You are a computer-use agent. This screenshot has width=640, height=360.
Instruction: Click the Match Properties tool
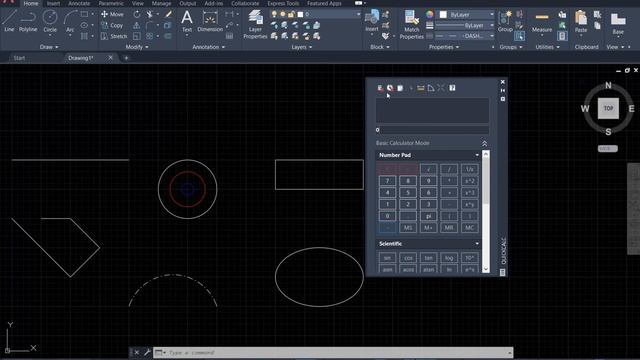pos(411,24)
